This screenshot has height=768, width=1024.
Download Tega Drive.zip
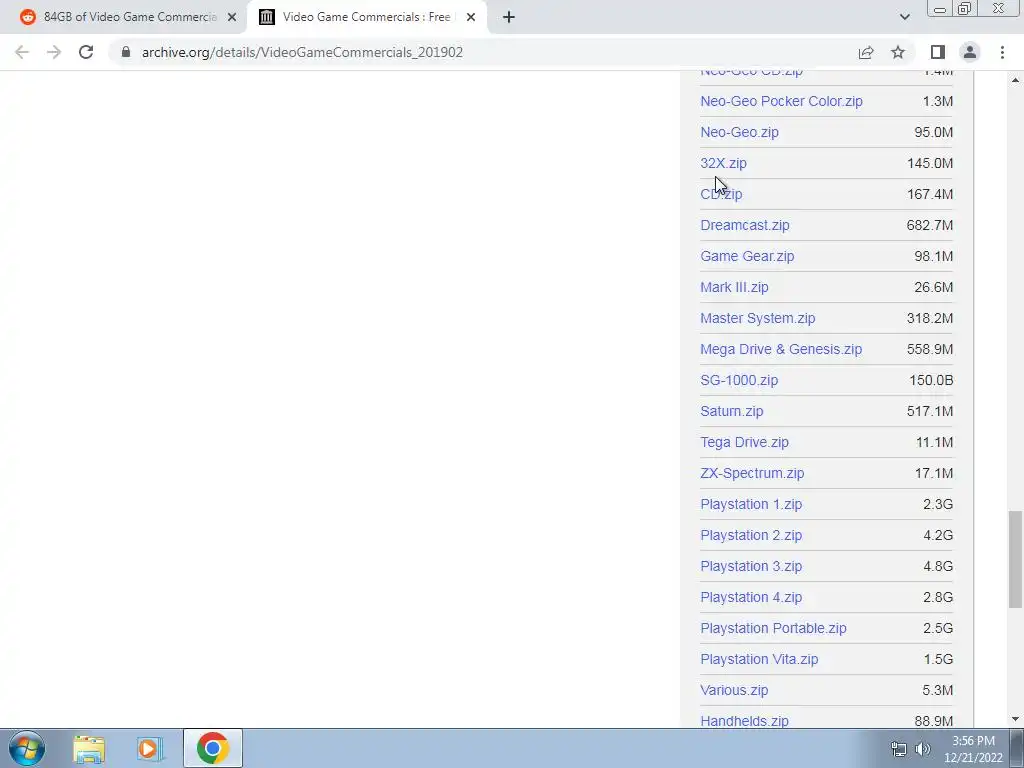(744, 442)
